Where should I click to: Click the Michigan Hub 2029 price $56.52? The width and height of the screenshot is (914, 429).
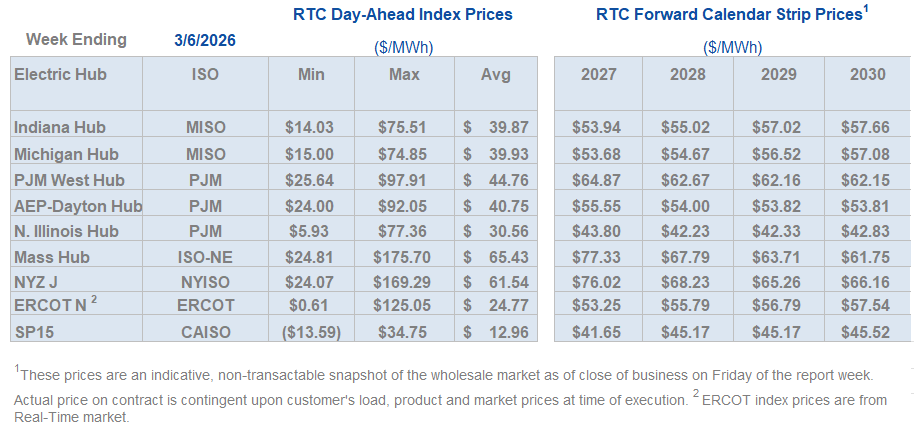[x=777, y=154]
